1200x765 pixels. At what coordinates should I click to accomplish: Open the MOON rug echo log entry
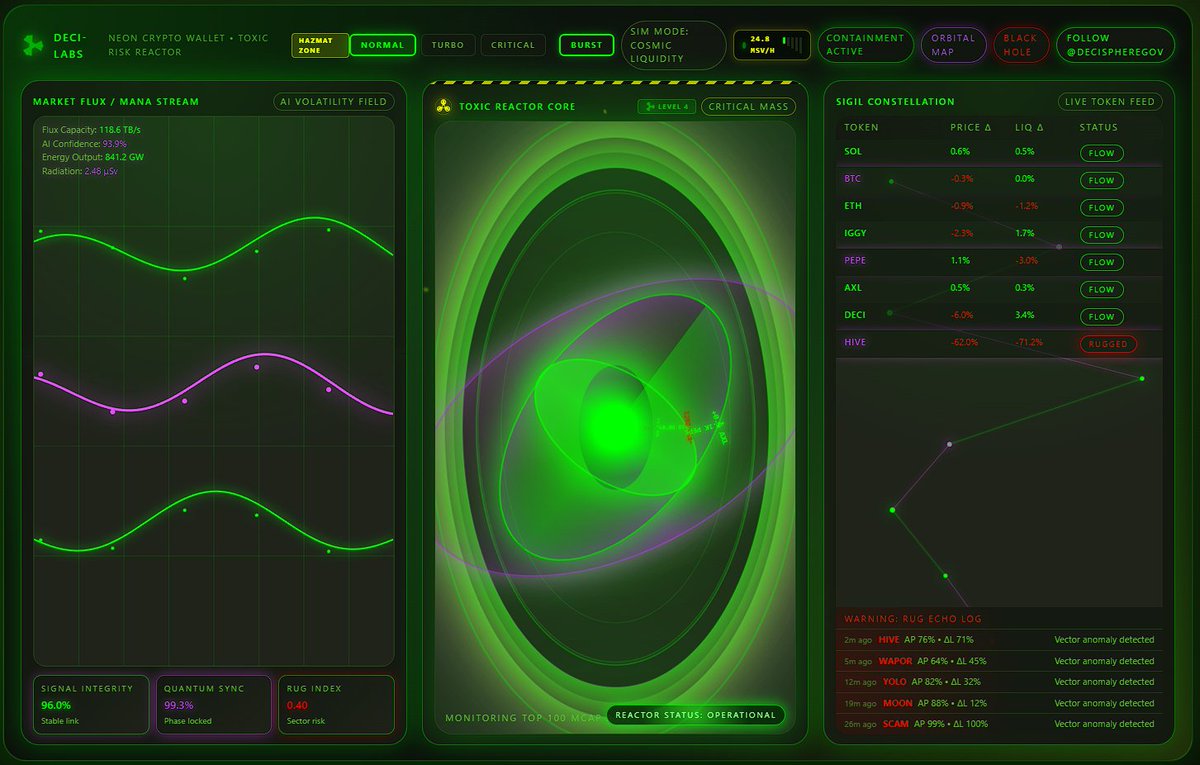coord(999,703)
